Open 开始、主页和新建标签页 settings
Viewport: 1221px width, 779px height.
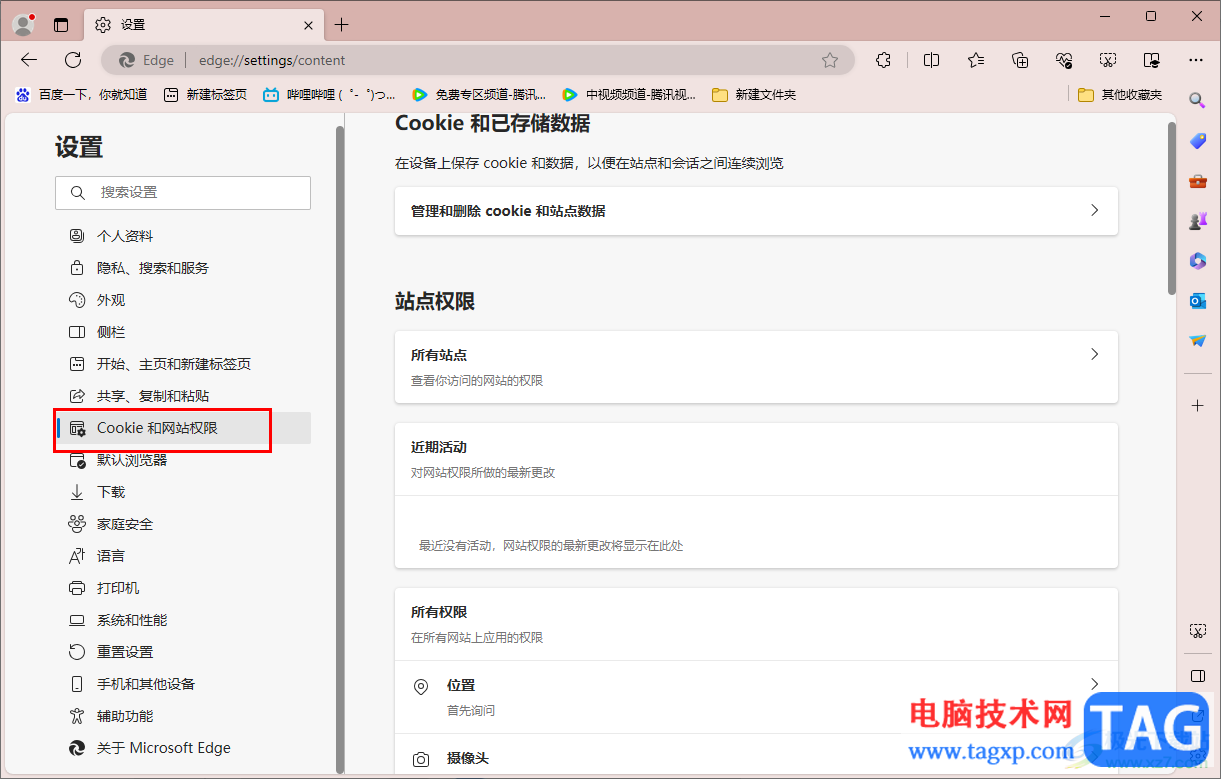click(x=183, y=364)
